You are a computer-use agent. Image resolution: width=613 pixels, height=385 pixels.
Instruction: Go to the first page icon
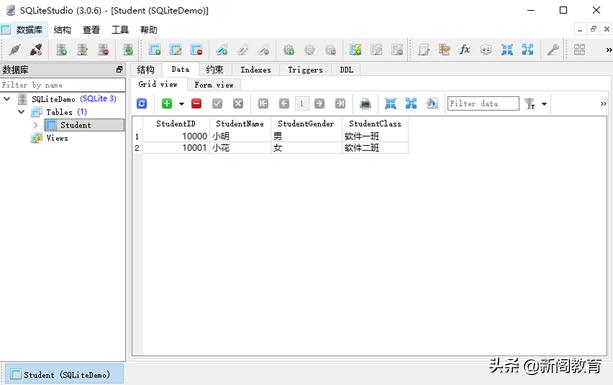pos(263,104)
